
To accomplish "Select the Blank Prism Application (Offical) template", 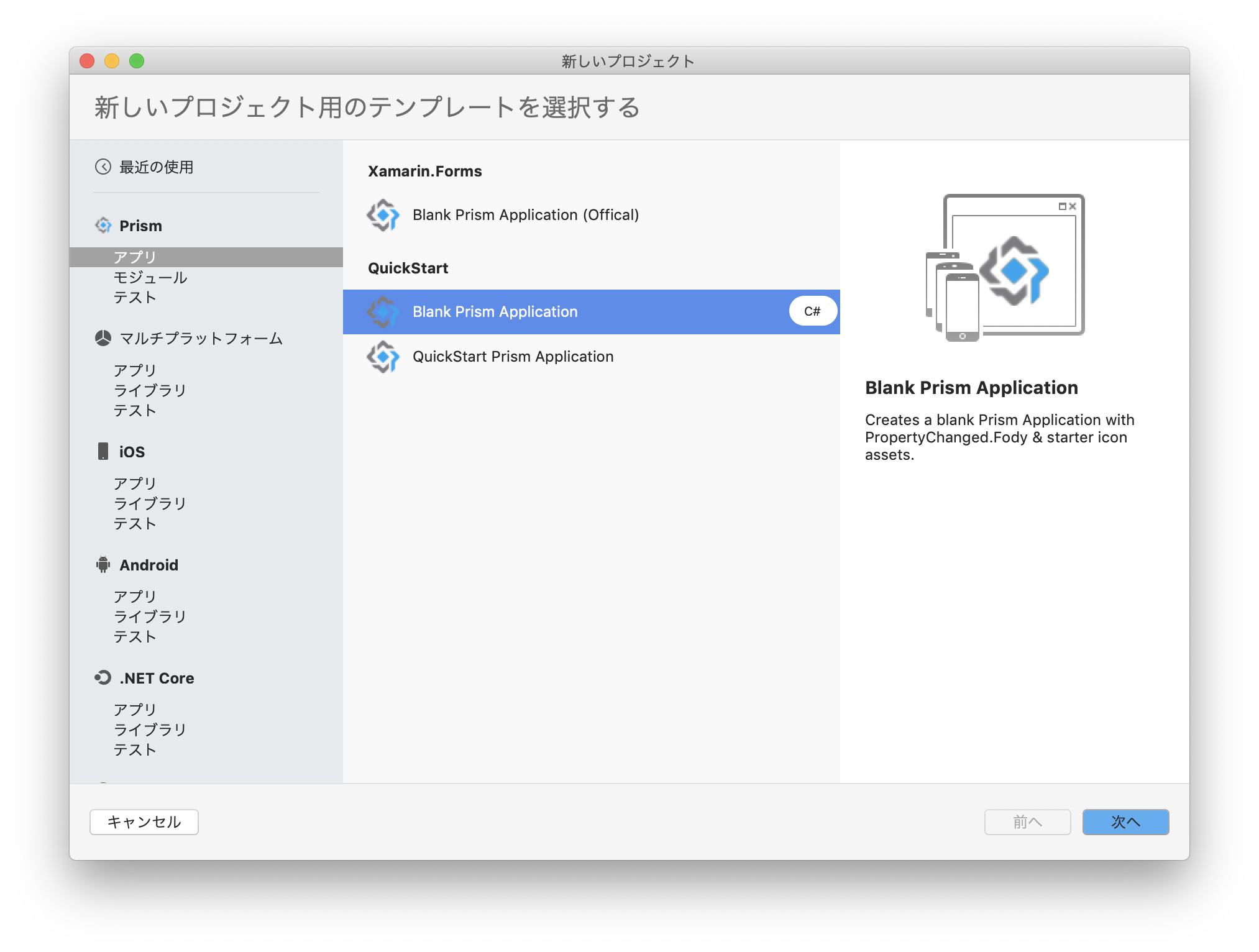I will (525, 215).
